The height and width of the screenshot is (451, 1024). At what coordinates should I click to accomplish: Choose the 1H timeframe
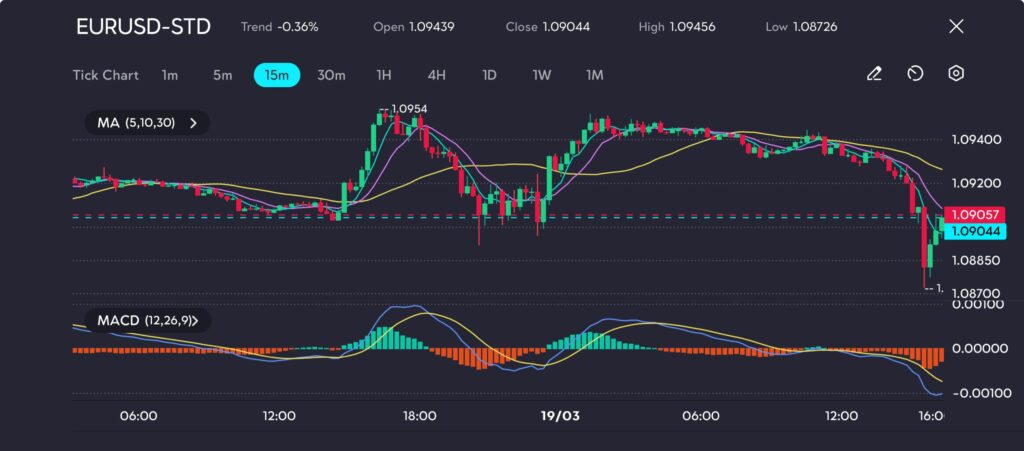[384, 75]
